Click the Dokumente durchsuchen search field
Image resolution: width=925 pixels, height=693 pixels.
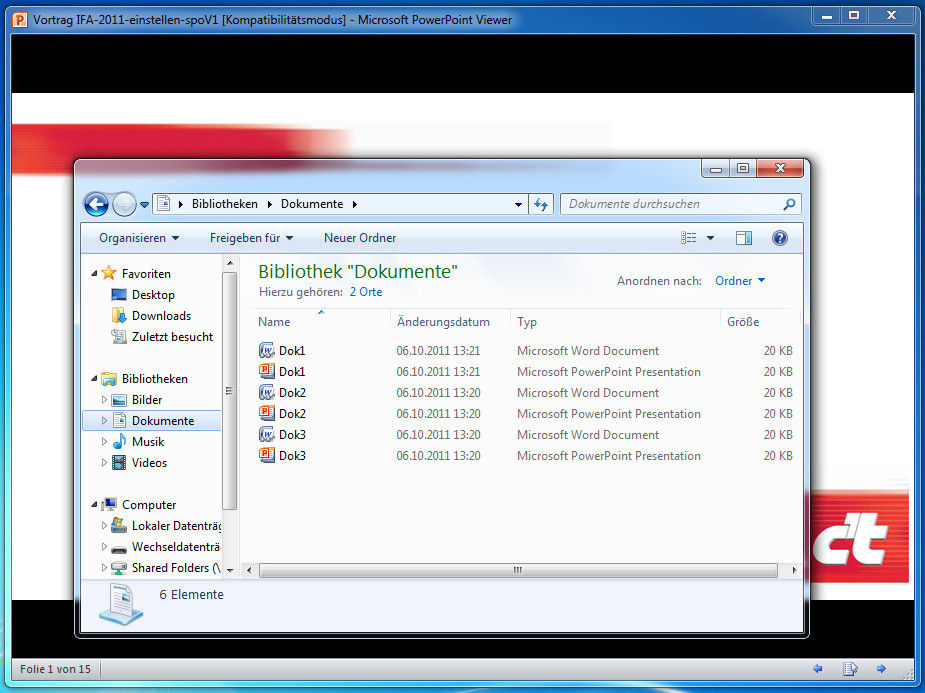[x=681, y=204]
